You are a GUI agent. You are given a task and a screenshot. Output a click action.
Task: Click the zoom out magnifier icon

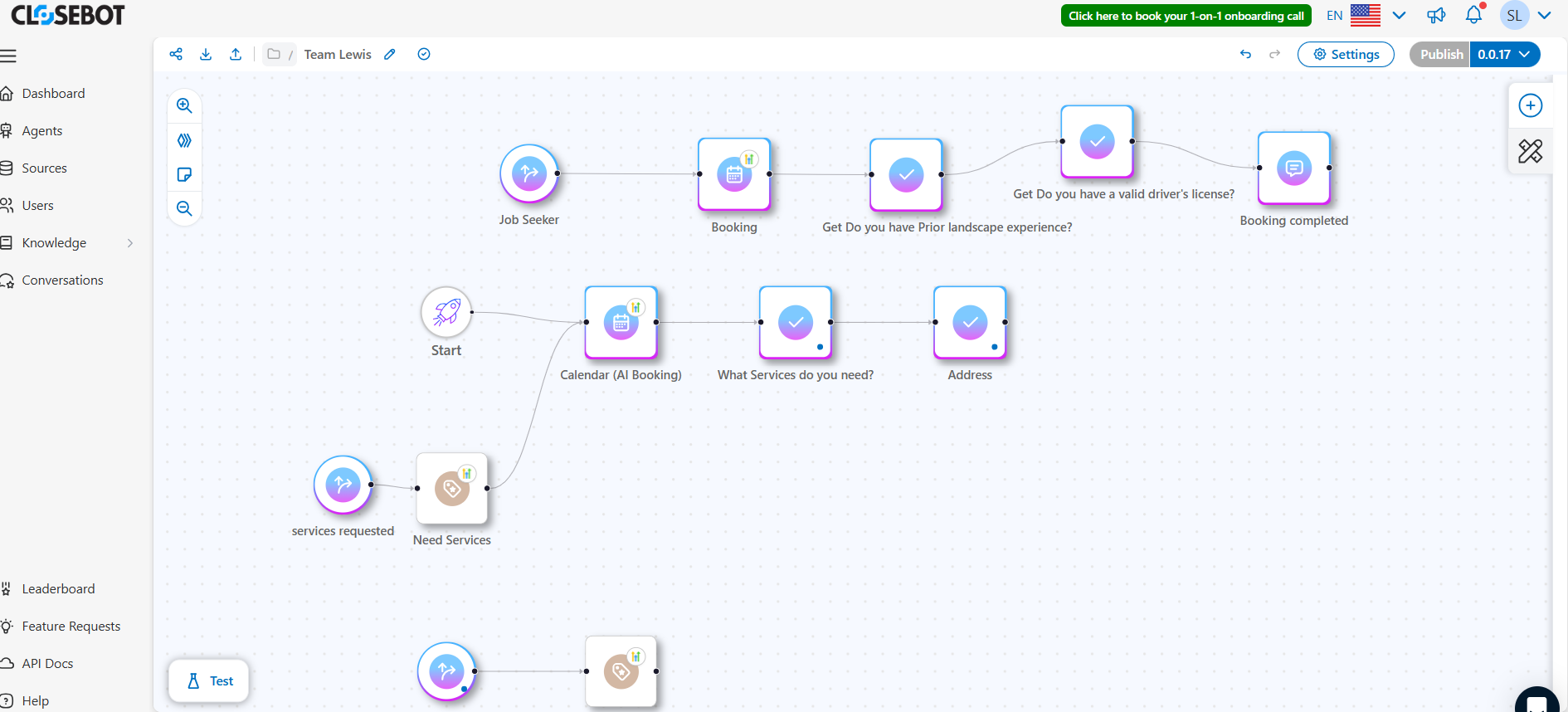point(184,208)
